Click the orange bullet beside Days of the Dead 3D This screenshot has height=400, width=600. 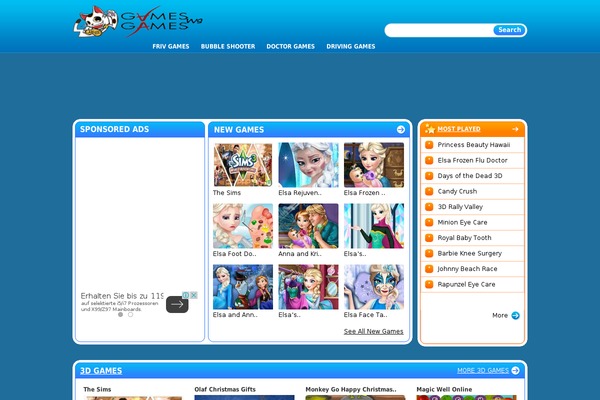(x=429, y=176)
